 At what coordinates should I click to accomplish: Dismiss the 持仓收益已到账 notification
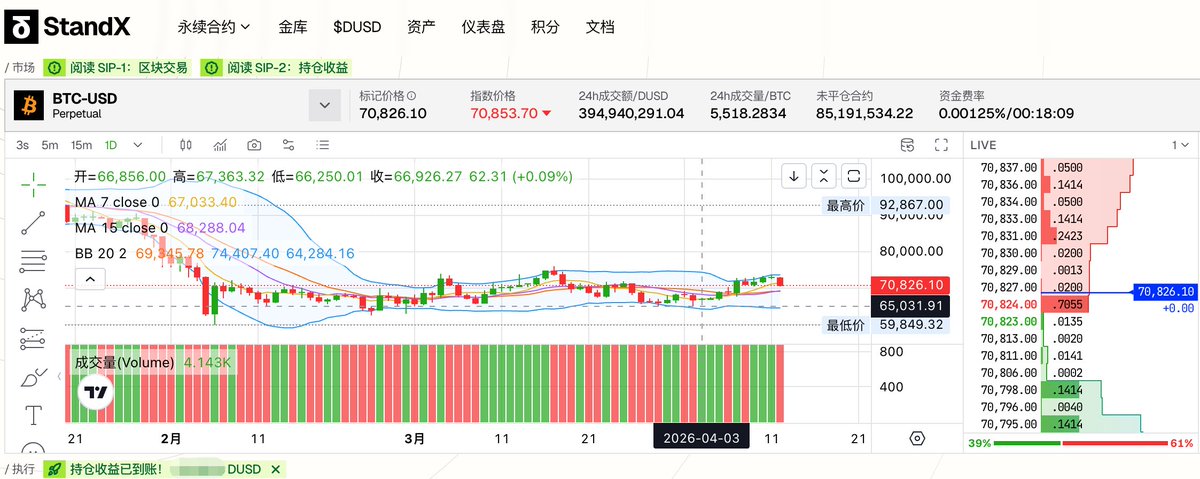[x=275, y=468]
